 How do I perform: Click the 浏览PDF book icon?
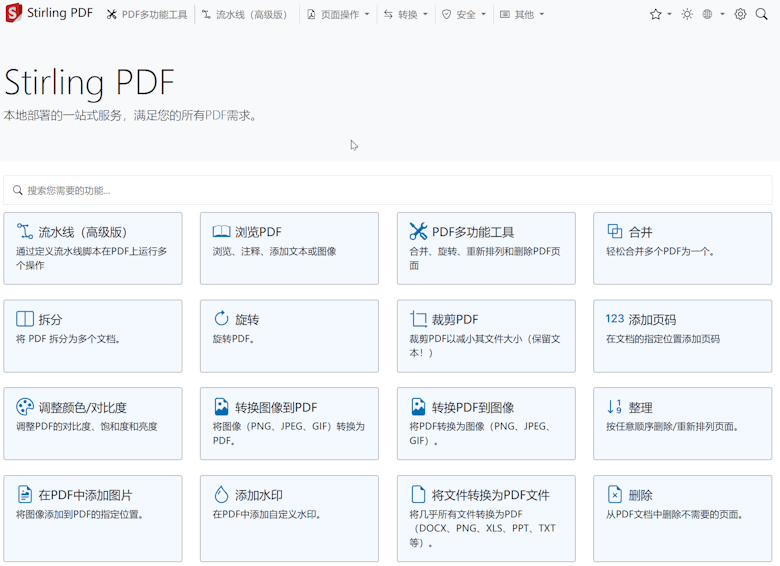pos(221,231)
